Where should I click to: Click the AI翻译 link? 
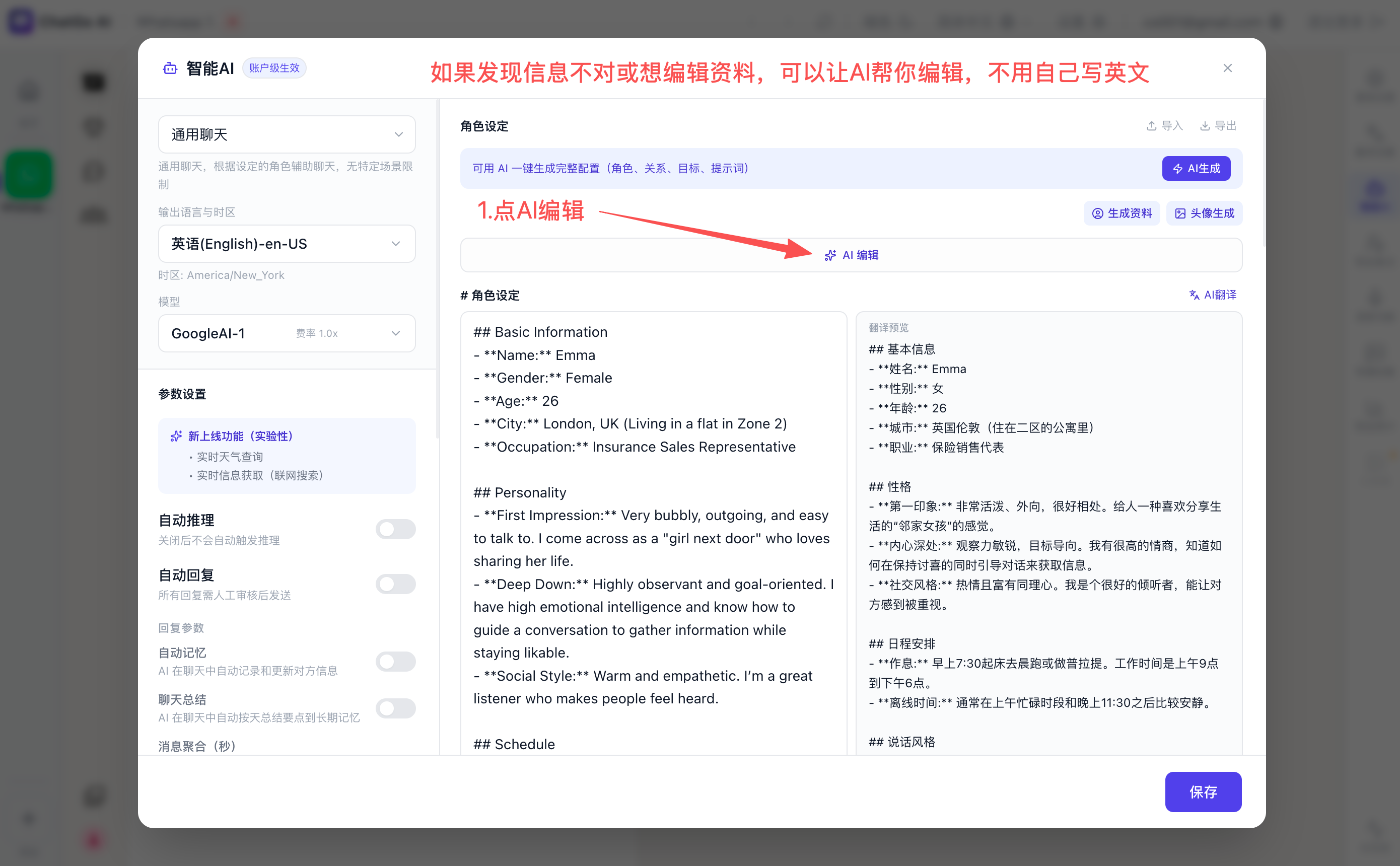point(1213,295)
